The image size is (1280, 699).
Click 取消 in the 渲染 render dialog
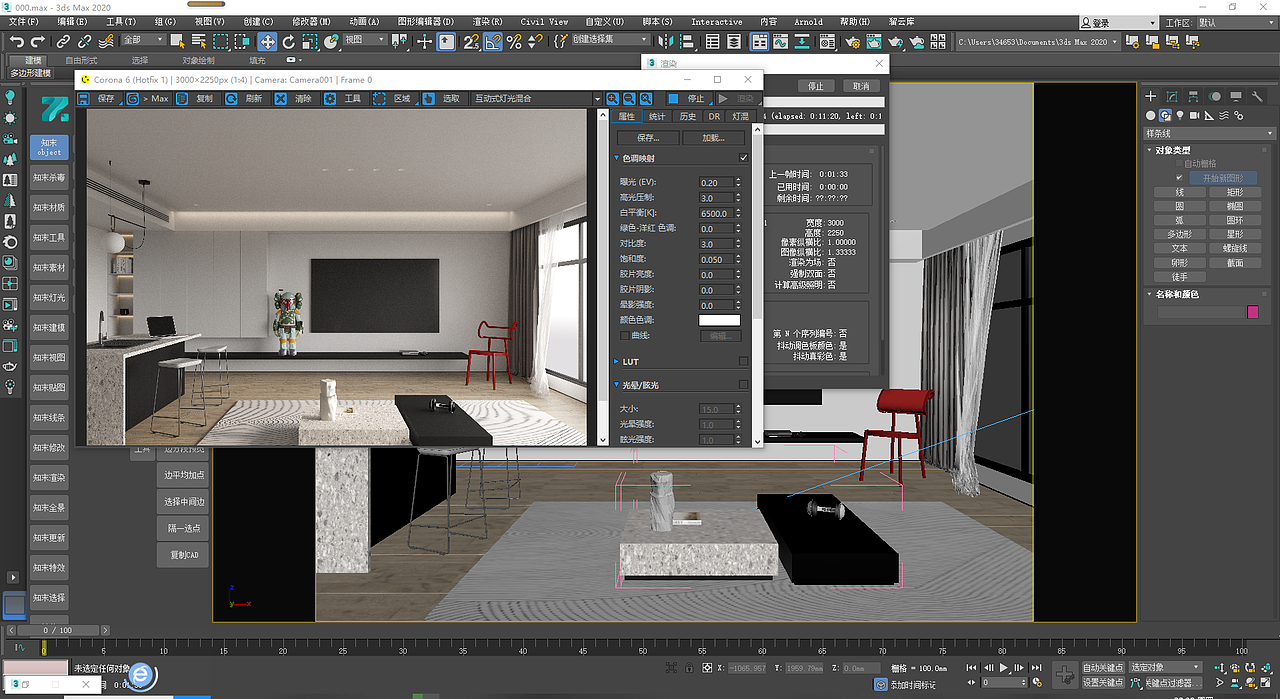pos(861,86)
